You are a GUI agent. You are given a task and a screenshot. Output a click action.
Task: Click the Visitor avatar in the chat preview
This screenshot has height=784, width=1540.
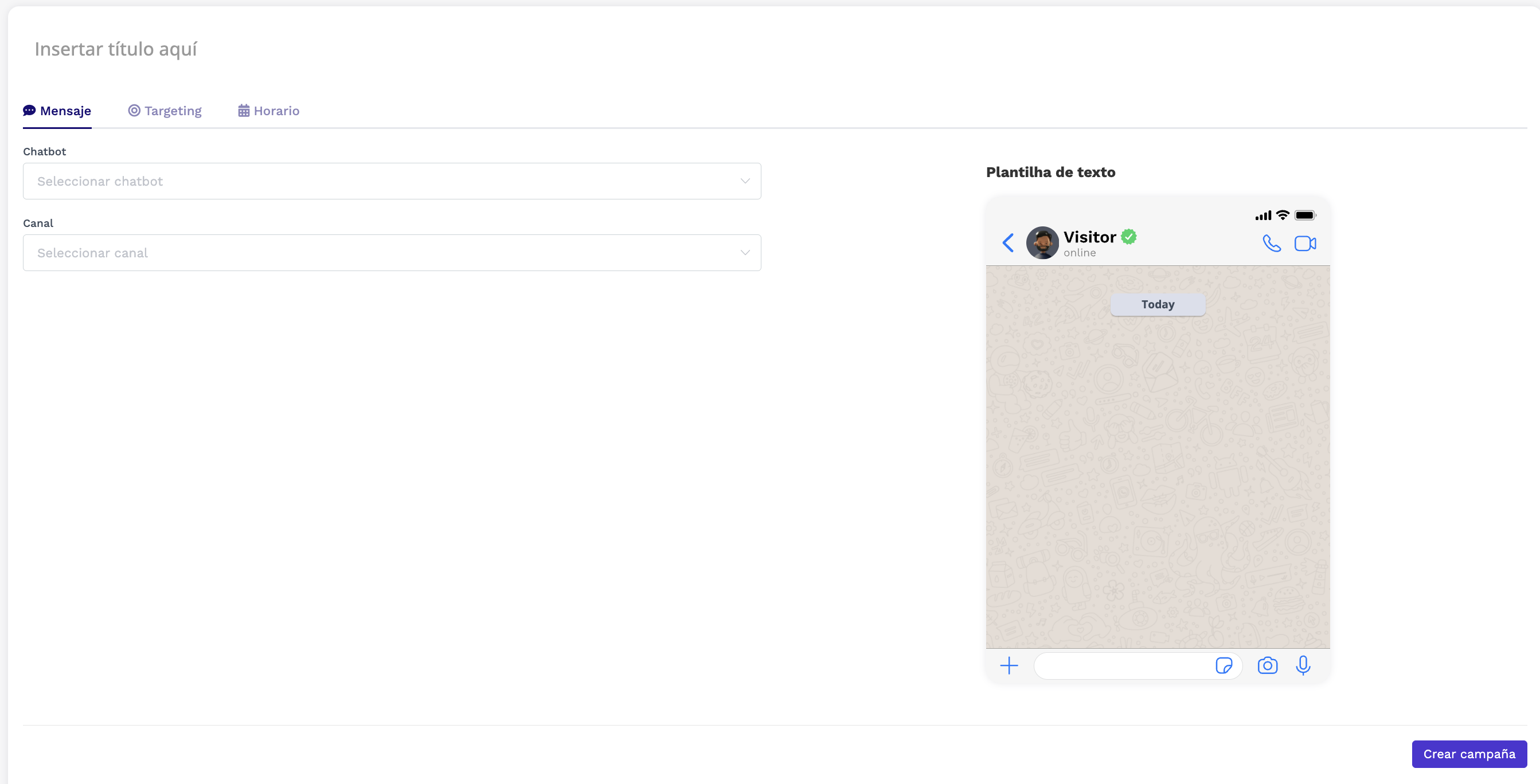tap(1042, 242)
